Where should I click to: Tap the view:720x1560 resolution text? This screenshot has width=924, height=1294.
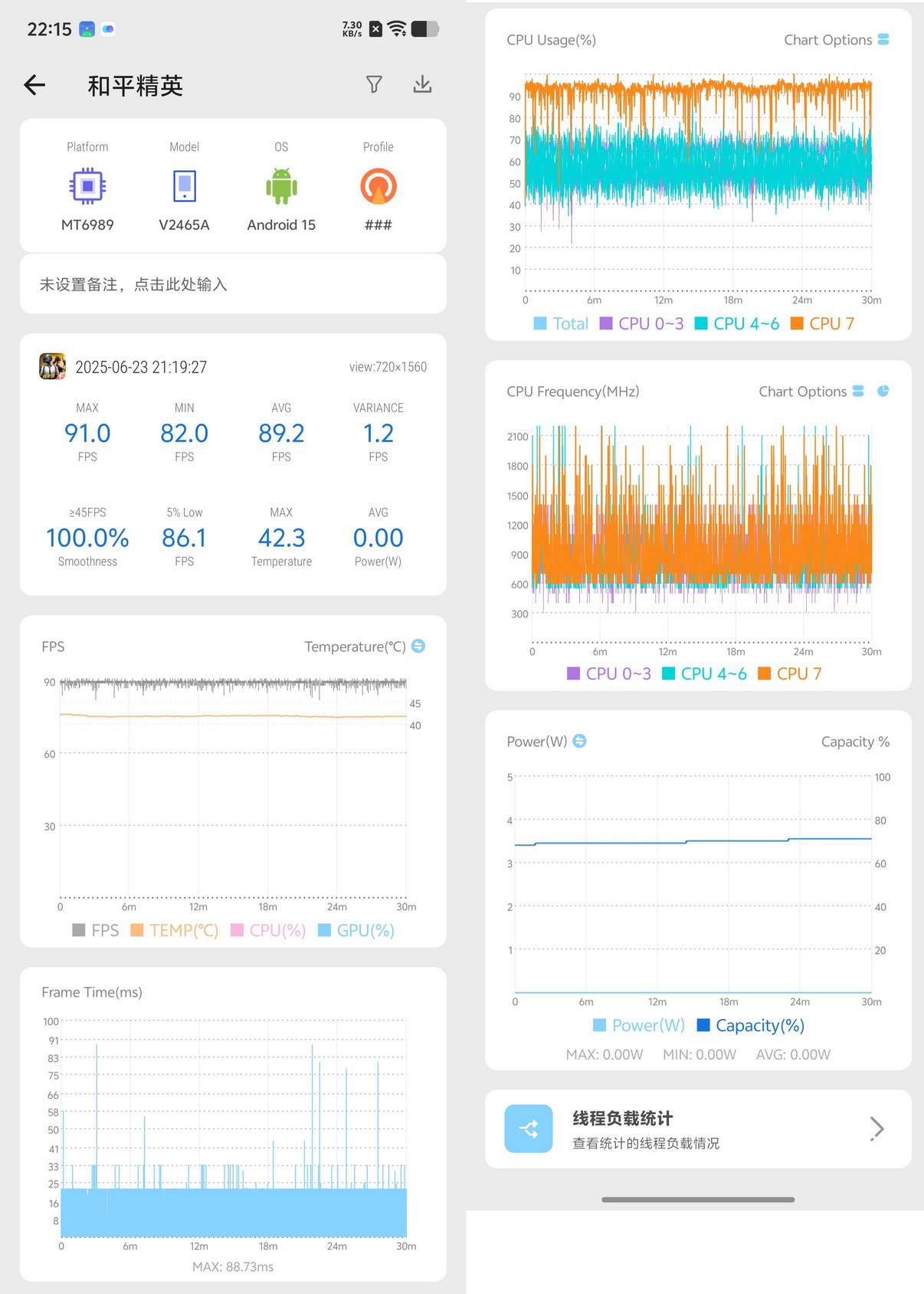[388, 367]
